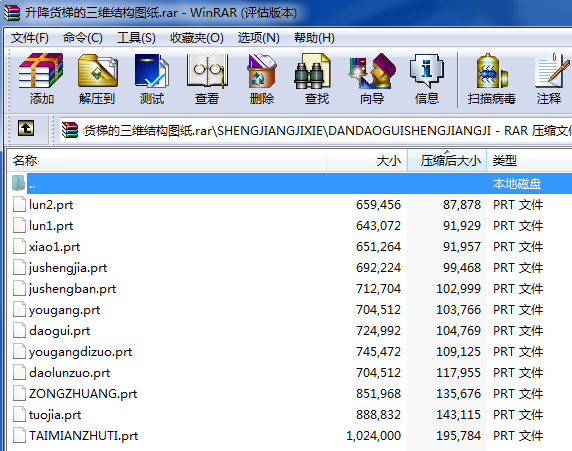Select file name jushengjia.prt
This screenshot has width=572, height=451.
point(68,268)
